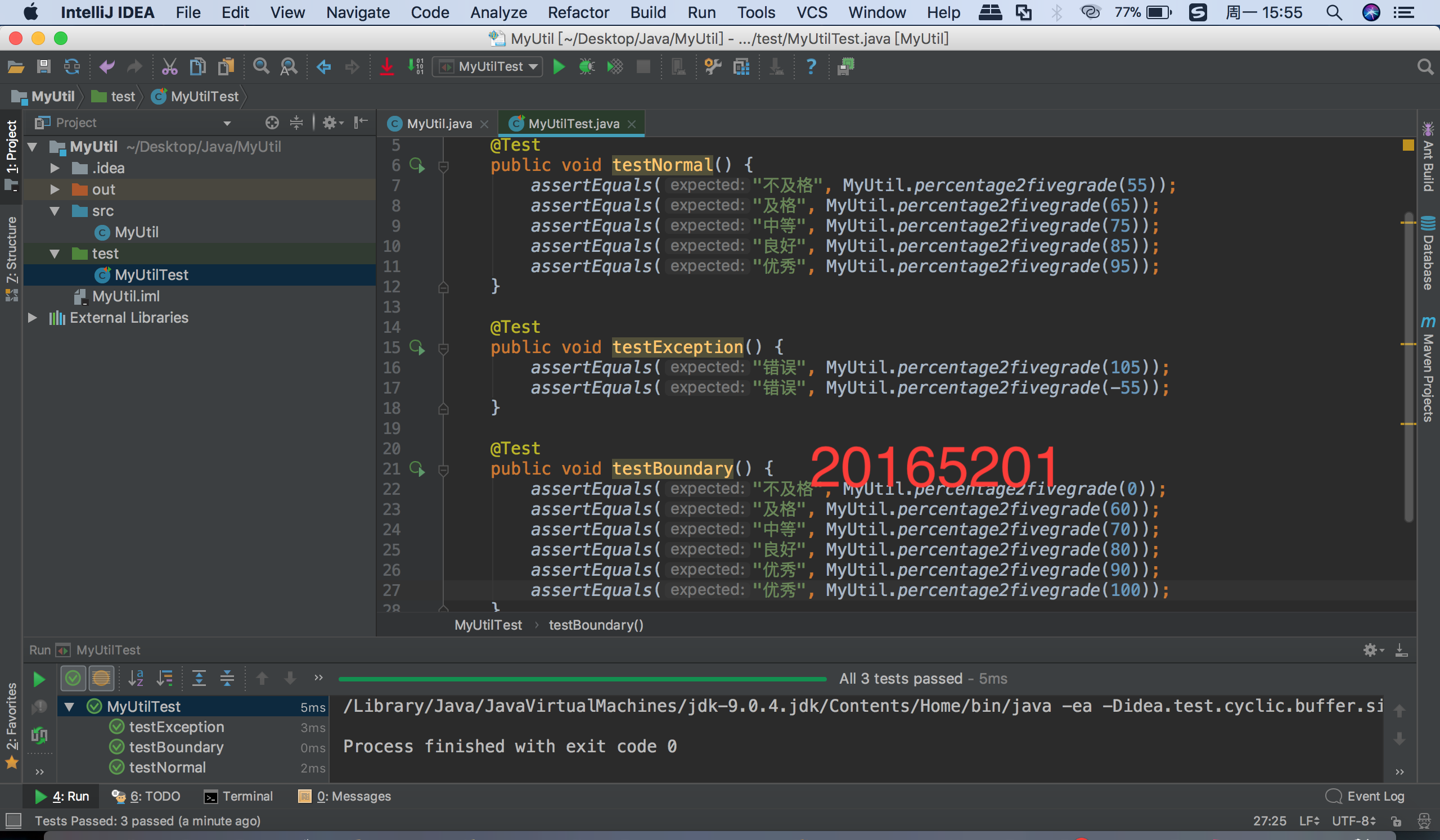Click run gutter icon beside testException
The width and height of the screenshot is (1440, 840).
coord(417,347)
